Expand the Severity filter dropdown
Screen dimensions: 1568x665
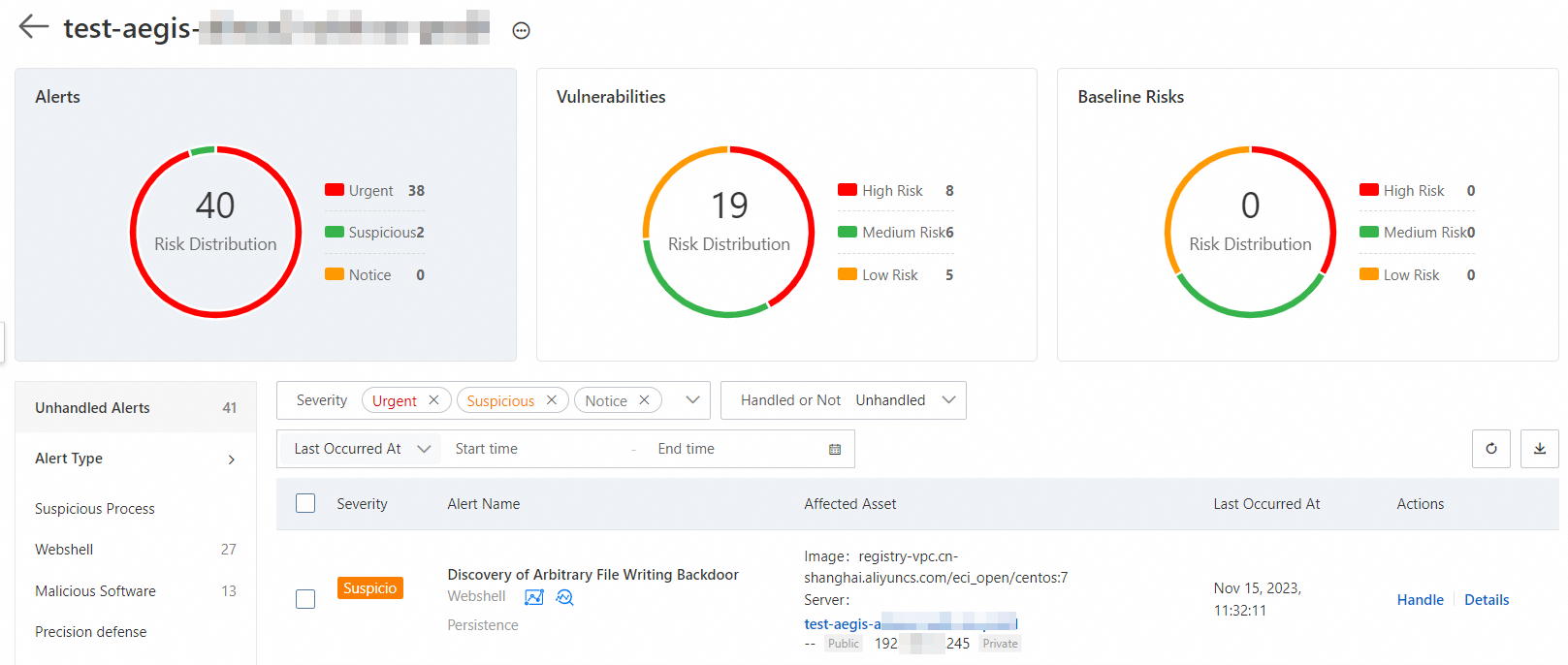692,400
